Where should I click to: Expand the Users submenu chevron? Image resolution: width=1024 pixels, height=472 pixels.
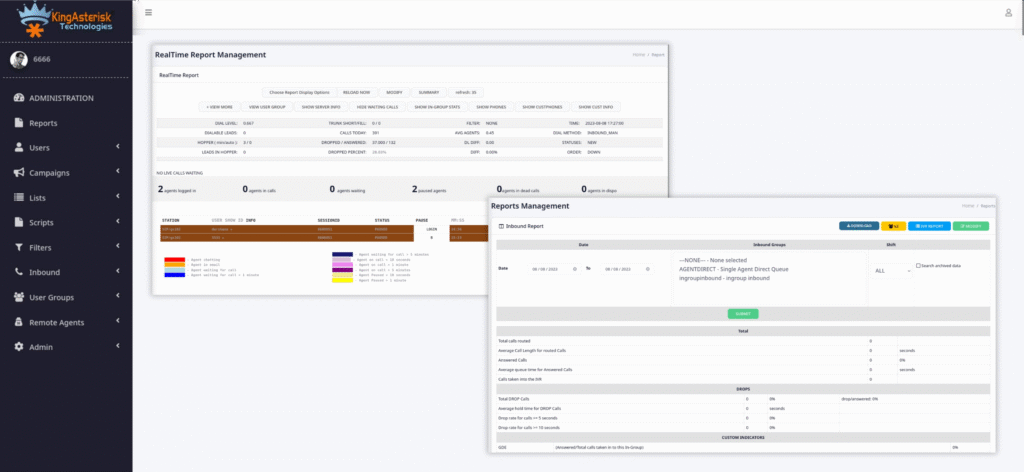(x=118, y=147)
